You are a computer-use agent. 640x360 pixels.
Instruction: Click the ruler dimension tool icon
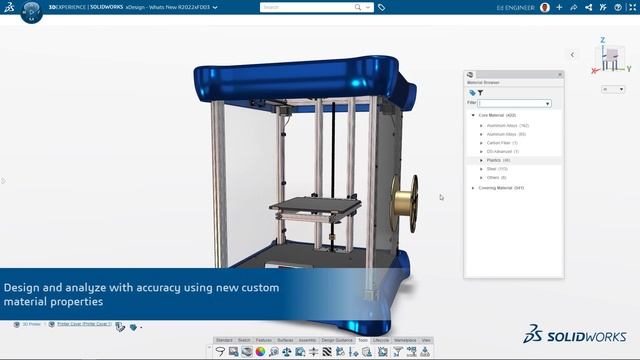[x=354, y=351]
